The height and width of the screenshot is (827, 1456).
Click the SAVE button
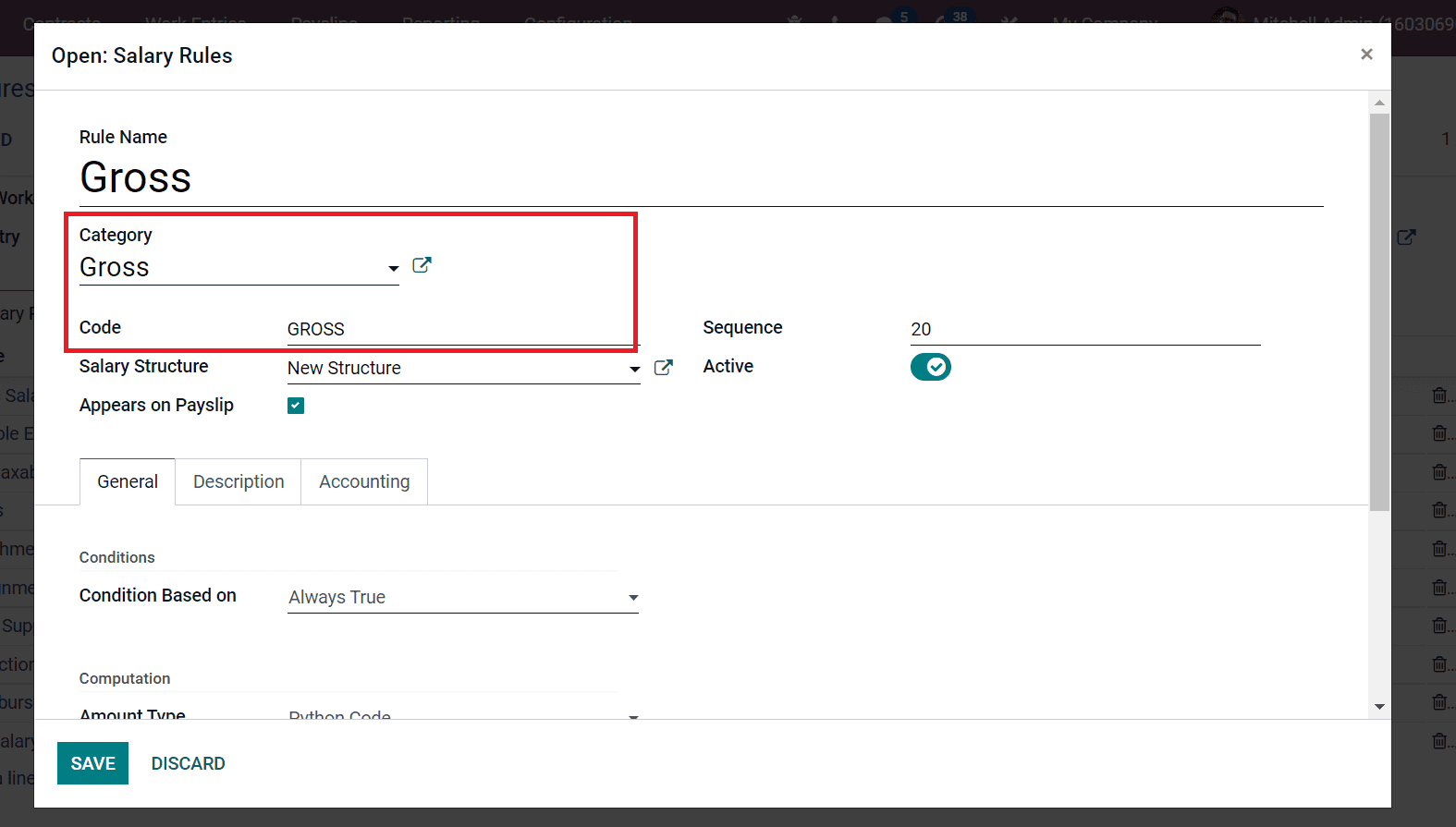[92, 763]
